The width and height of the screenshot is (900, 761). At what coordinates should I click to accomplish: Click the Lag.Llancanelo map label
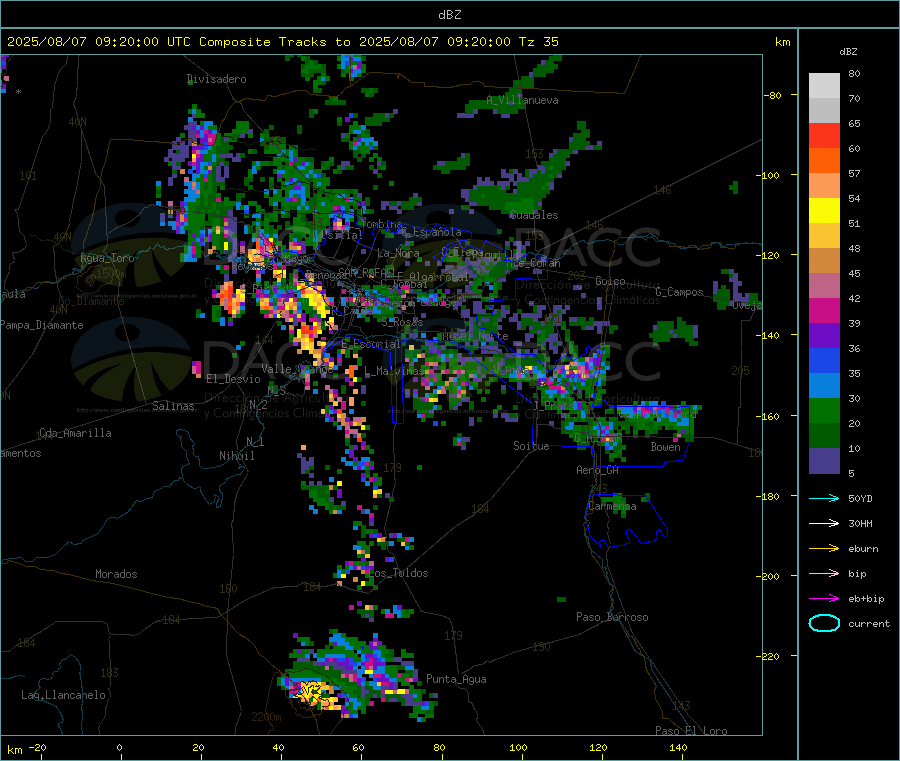tap(63, 695)
